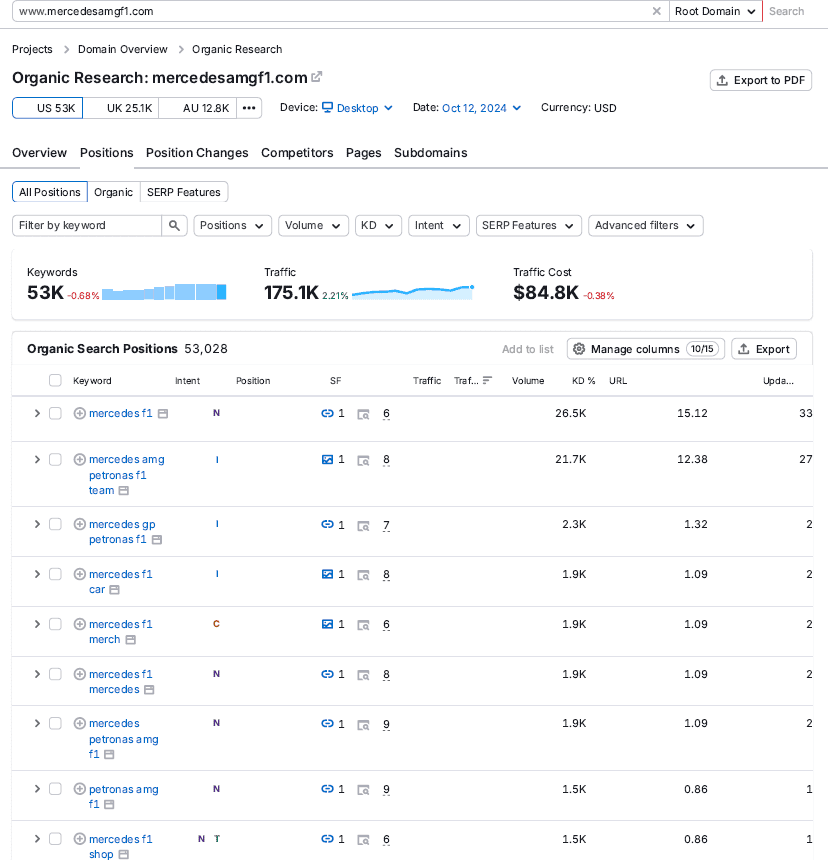Open Domain Overview breadcrumb link

(123, 49)
